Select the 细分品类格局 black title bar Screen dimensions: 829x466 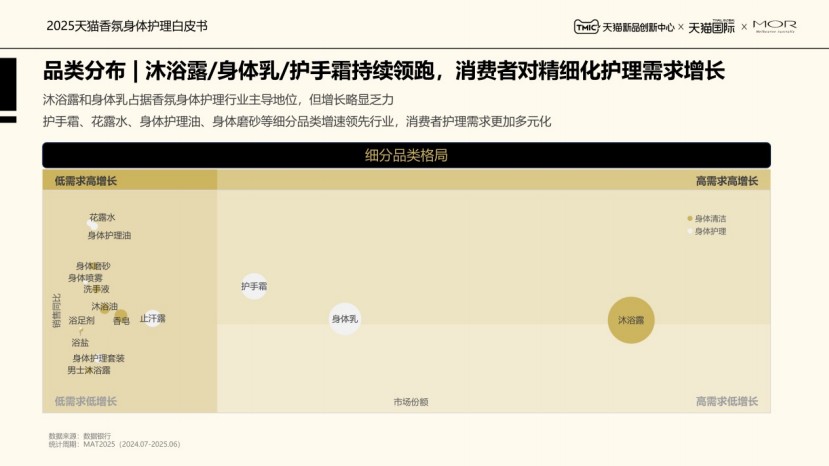click(406, 155)
